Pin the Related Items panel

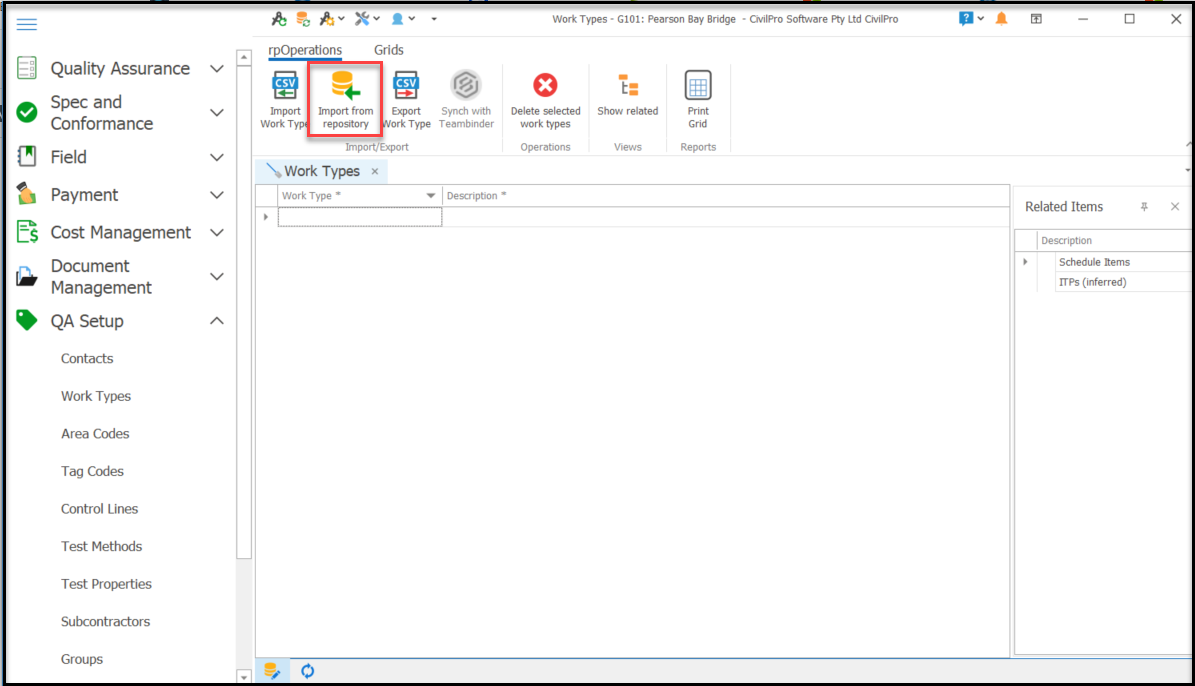pos(1144,206)
